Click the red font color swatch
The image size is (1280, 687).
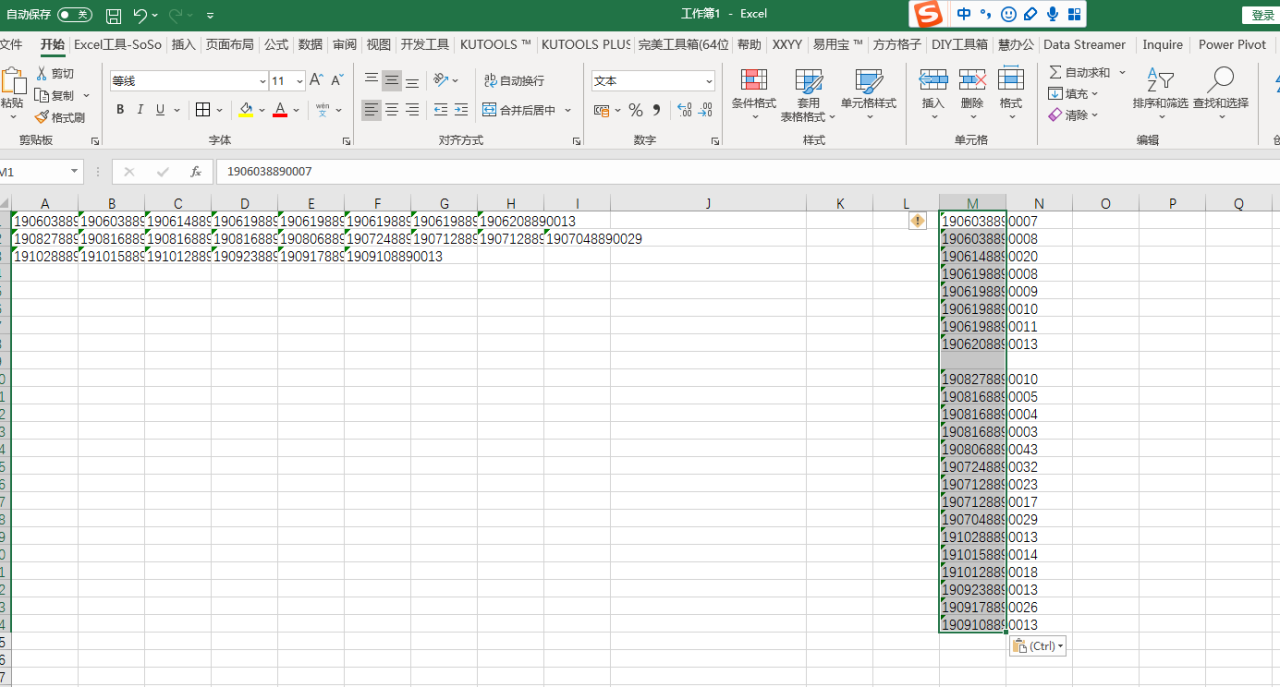pyautogui.click(x=280, y=110)
